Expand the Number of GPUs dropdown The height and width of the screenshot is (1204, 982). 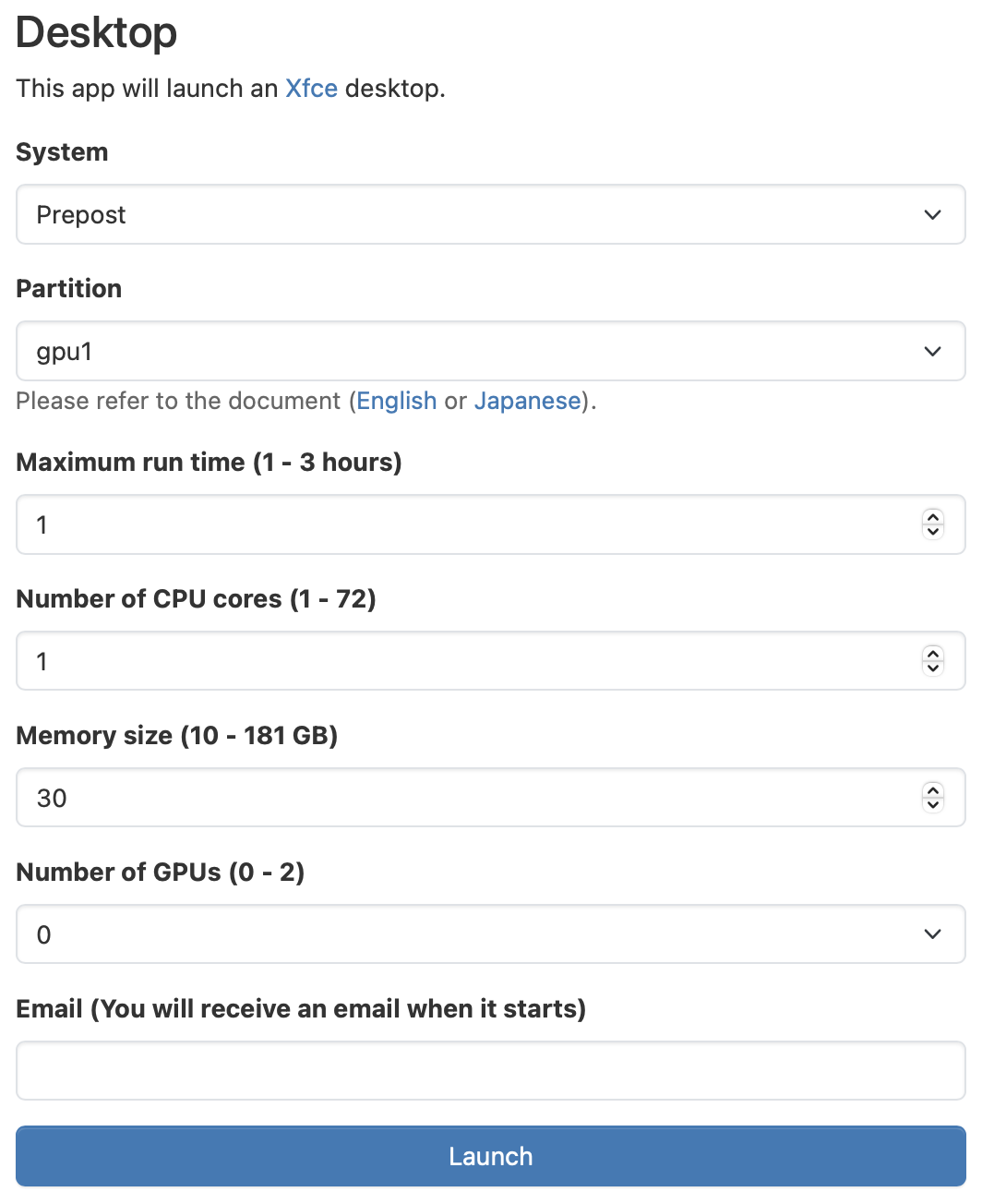coord(490,934)
